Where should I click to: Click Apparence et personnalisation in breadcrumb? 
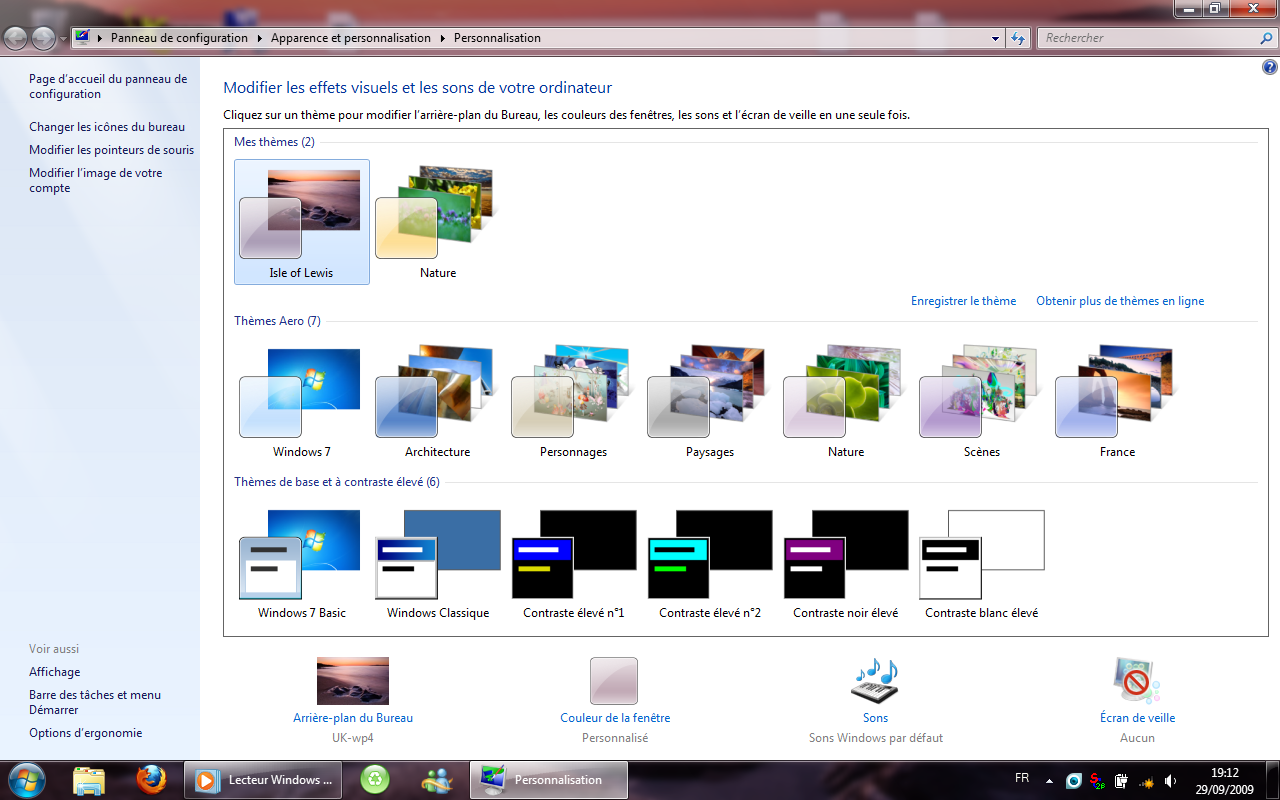351,38
